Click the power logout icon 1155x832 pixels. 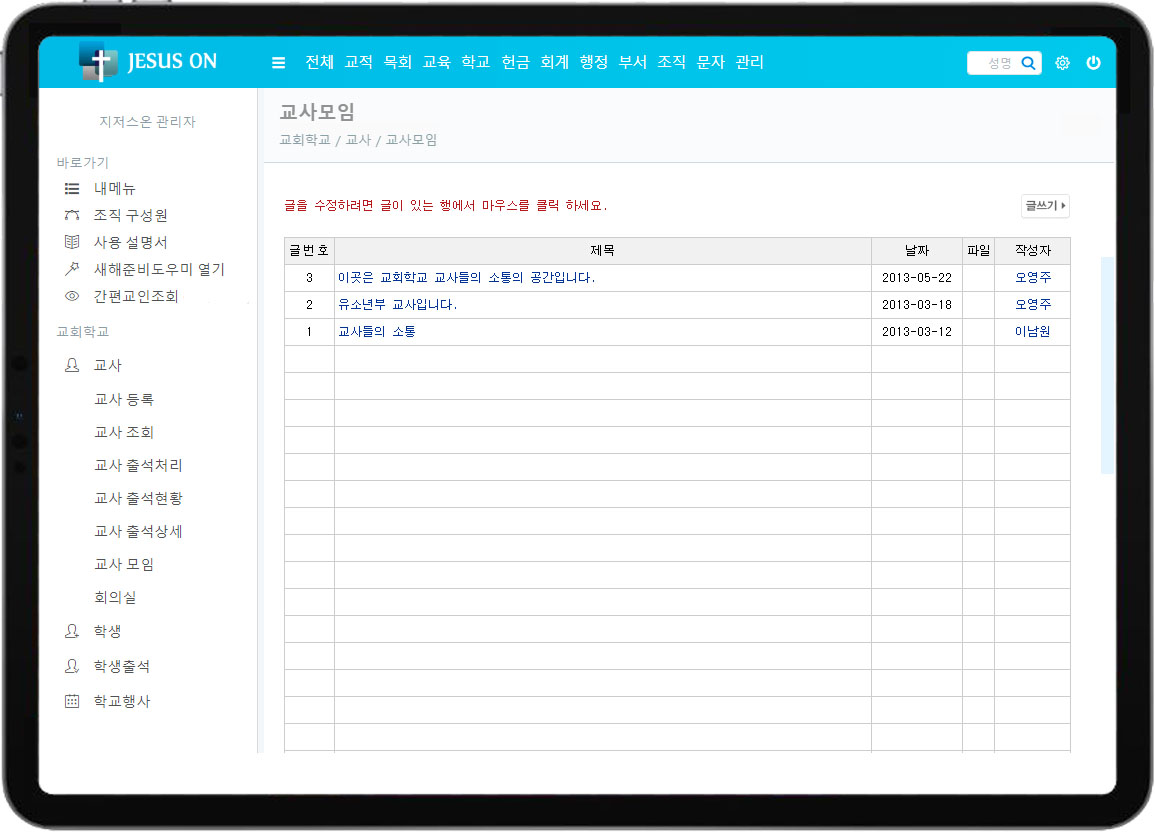[1093, 63]
